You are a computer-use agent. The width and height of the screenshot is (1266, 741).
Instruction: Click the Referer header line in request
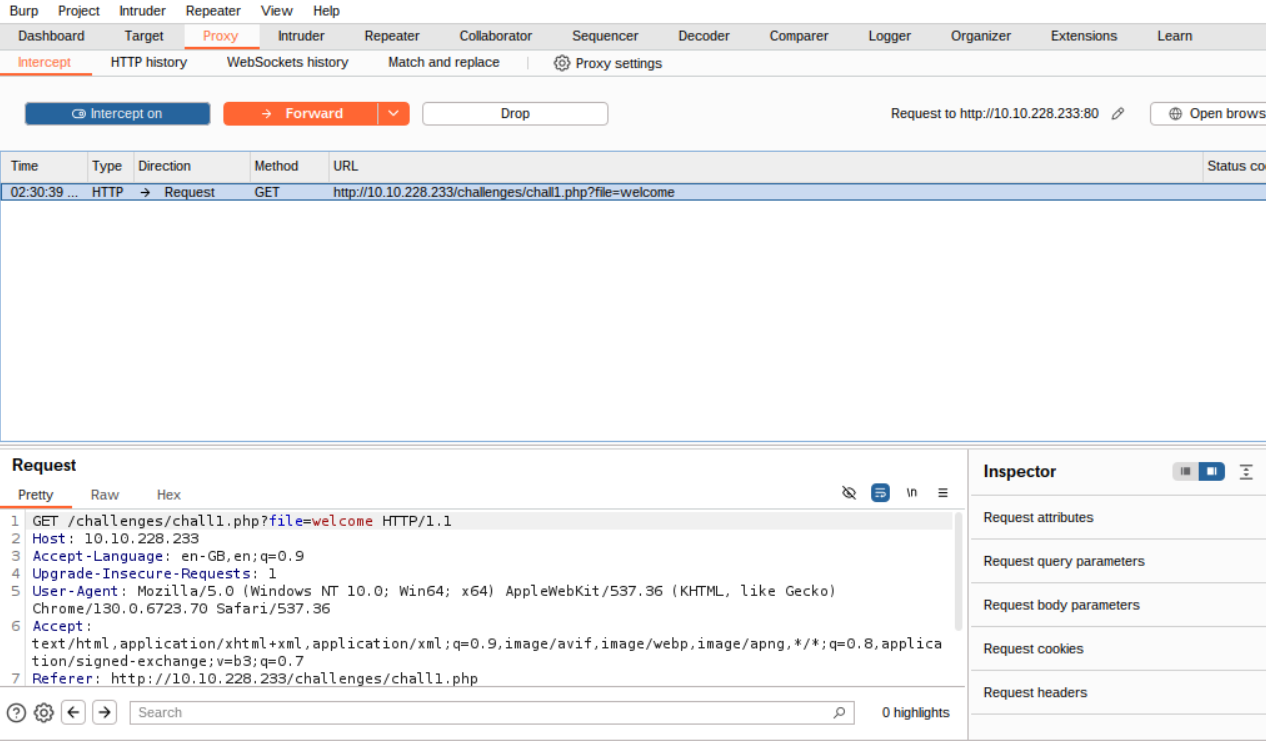tap(255, 679)
